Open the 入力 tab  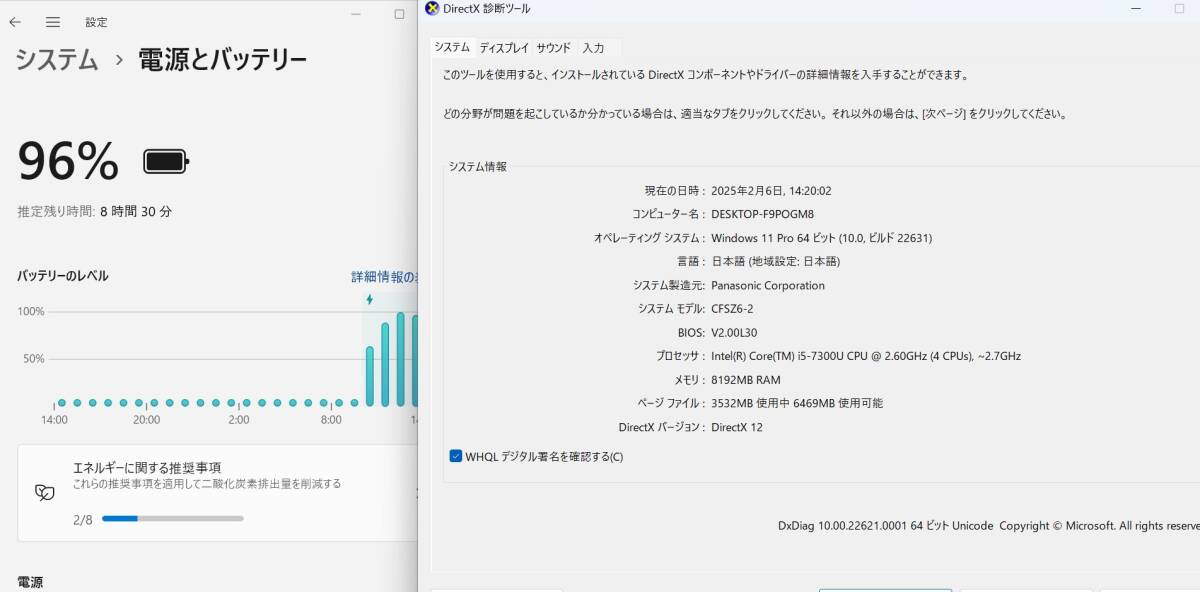[x=593, y=47]
